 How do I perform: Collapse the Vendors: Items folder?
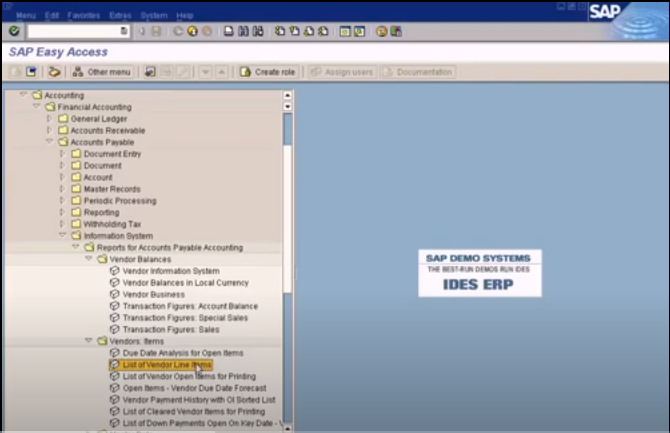point(89,340)
